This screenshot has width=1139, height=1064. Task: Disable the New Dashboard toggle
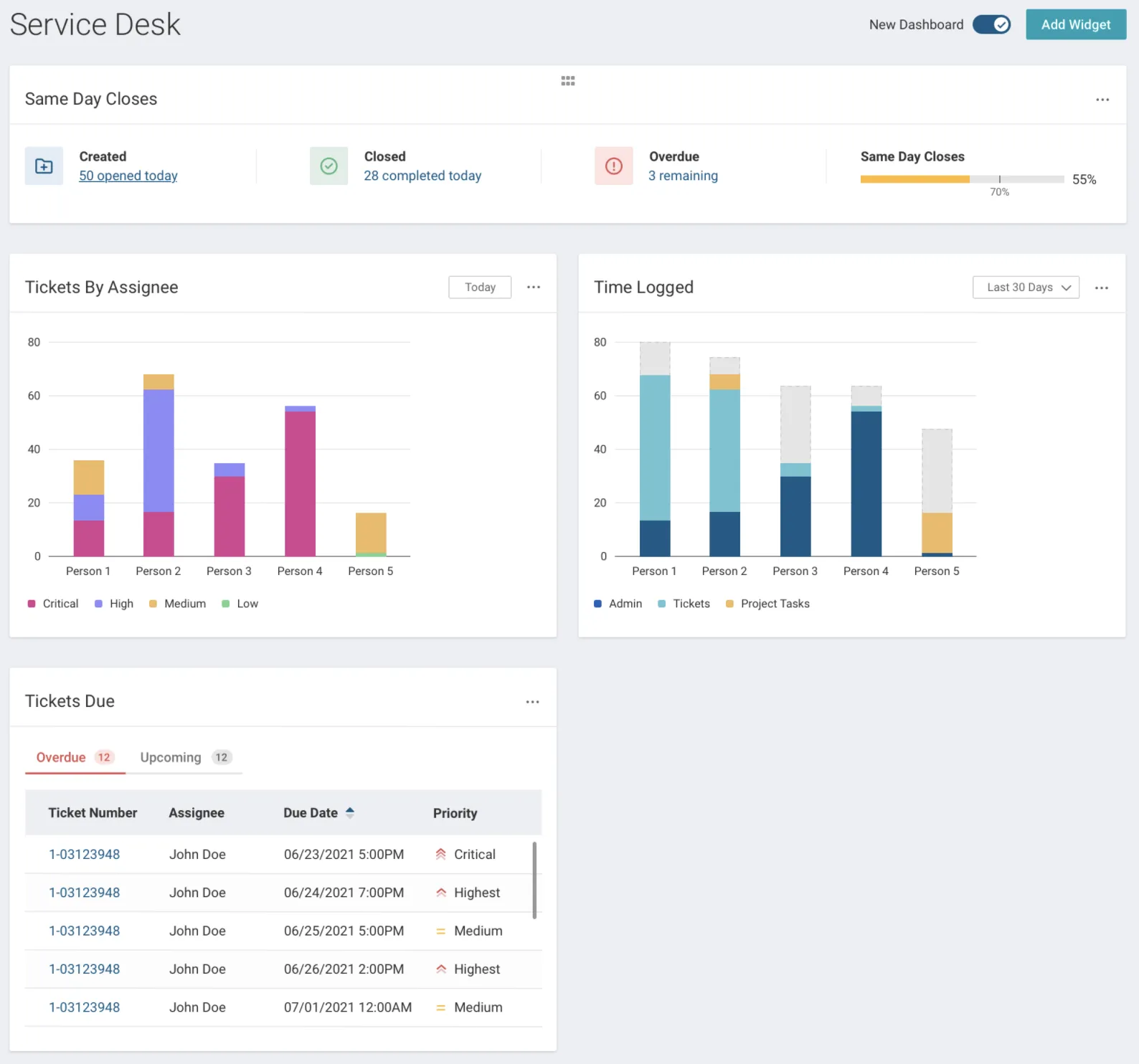[991, 24]
